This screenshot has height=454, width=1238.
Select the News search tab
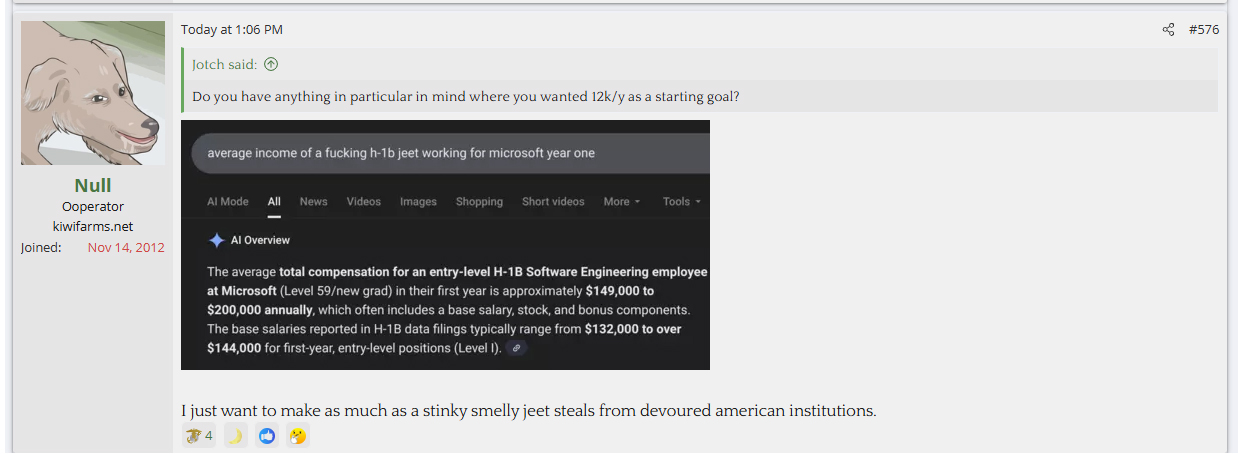click(x=313, y=201)
